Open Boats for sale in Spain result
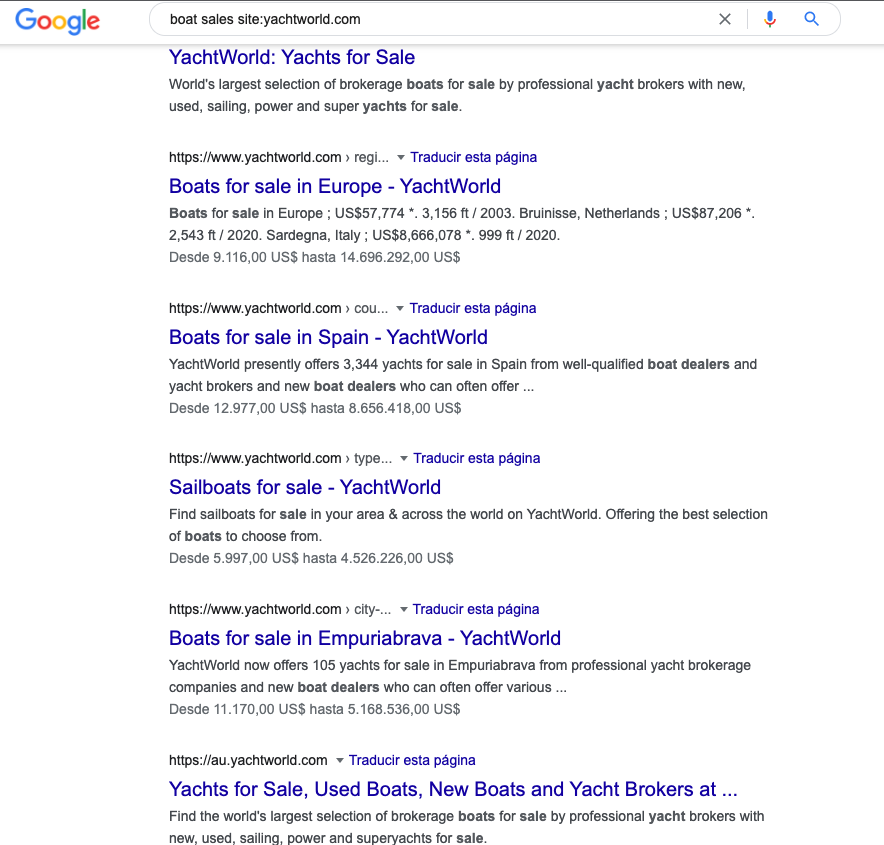Screen dimensions: 884x845 (x=328, y=337)
